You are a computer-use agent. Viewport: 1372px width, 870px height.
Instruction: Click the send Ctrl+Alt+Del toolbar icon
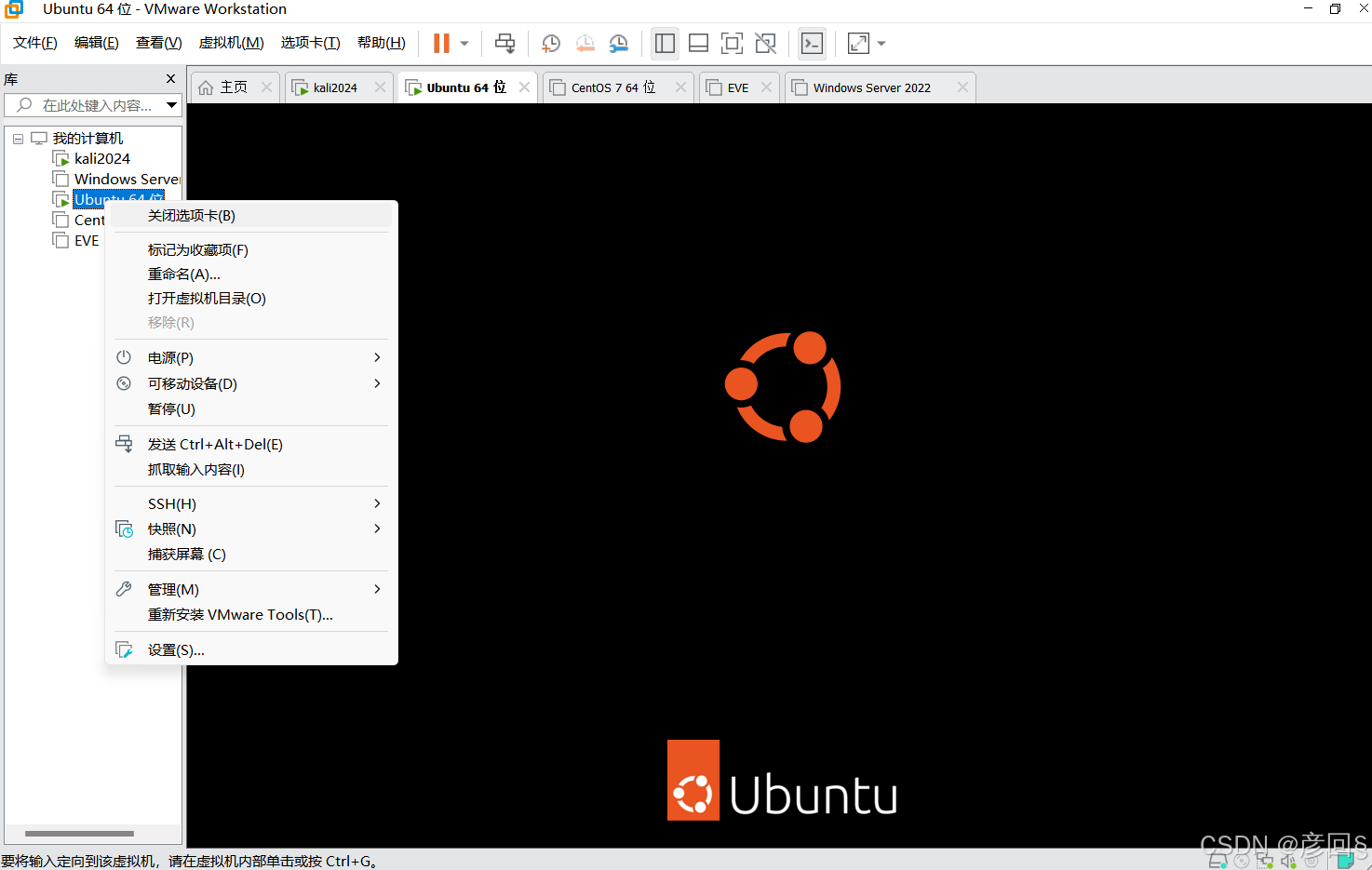click(x=505, y=44)
